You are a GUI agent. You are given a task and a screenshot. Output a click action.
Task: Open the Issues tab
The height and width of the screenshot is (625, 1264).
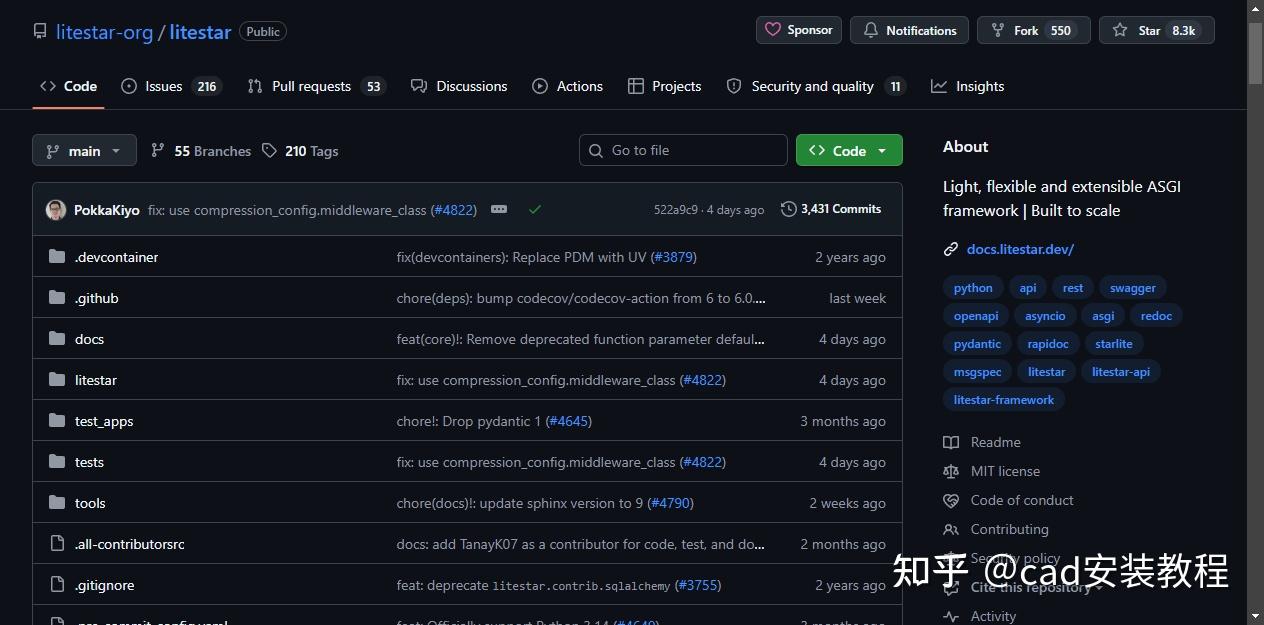pyautogui.click(x=170, y=86)
